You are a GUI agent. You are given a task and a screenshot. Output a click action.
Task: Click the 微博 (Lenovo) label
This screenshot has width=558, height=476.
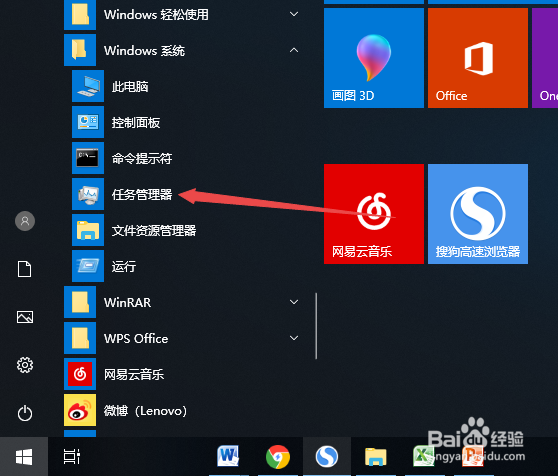click(145, 411)
